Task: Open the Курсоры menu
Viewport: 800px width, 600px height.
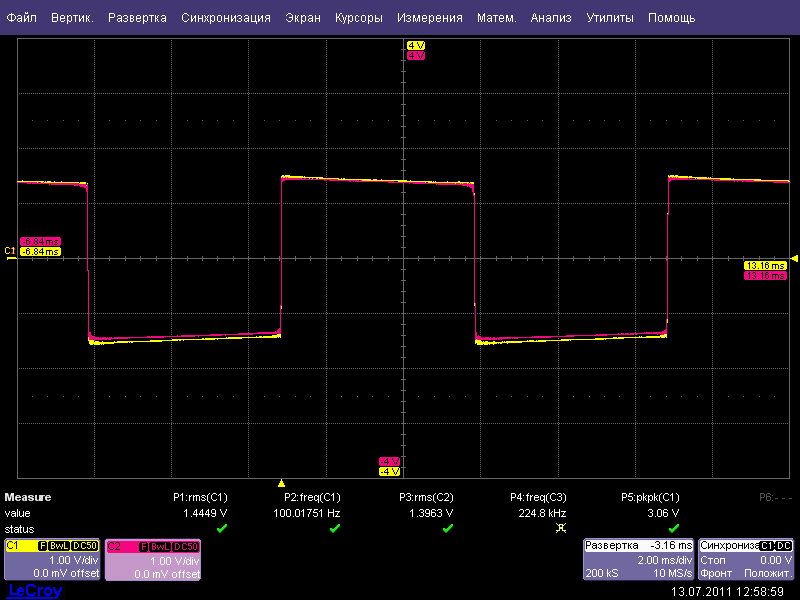Action: [x=359, y=18]
